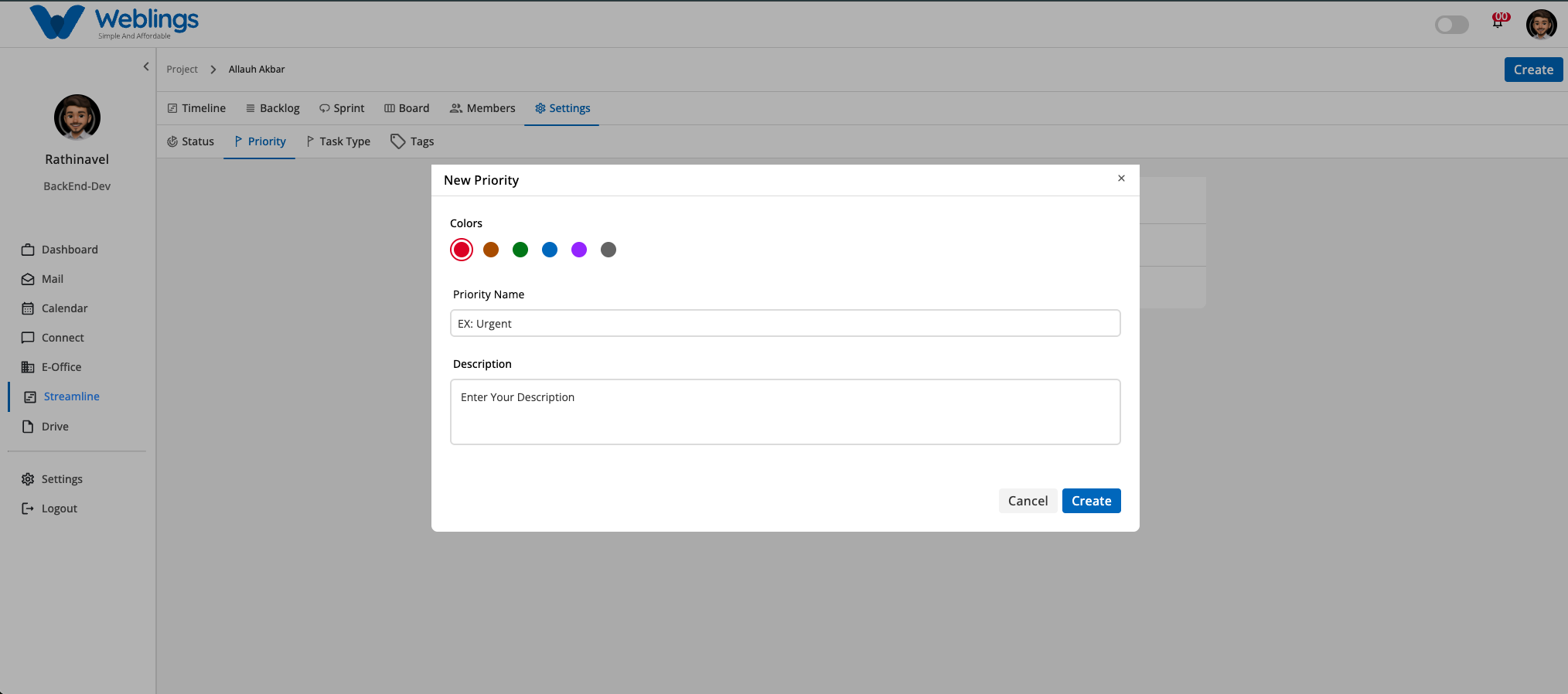Image resolution: width=1568 pixels, height=694 pixels.
Task: Pick the purple color swatch
Action: point(579,250)
